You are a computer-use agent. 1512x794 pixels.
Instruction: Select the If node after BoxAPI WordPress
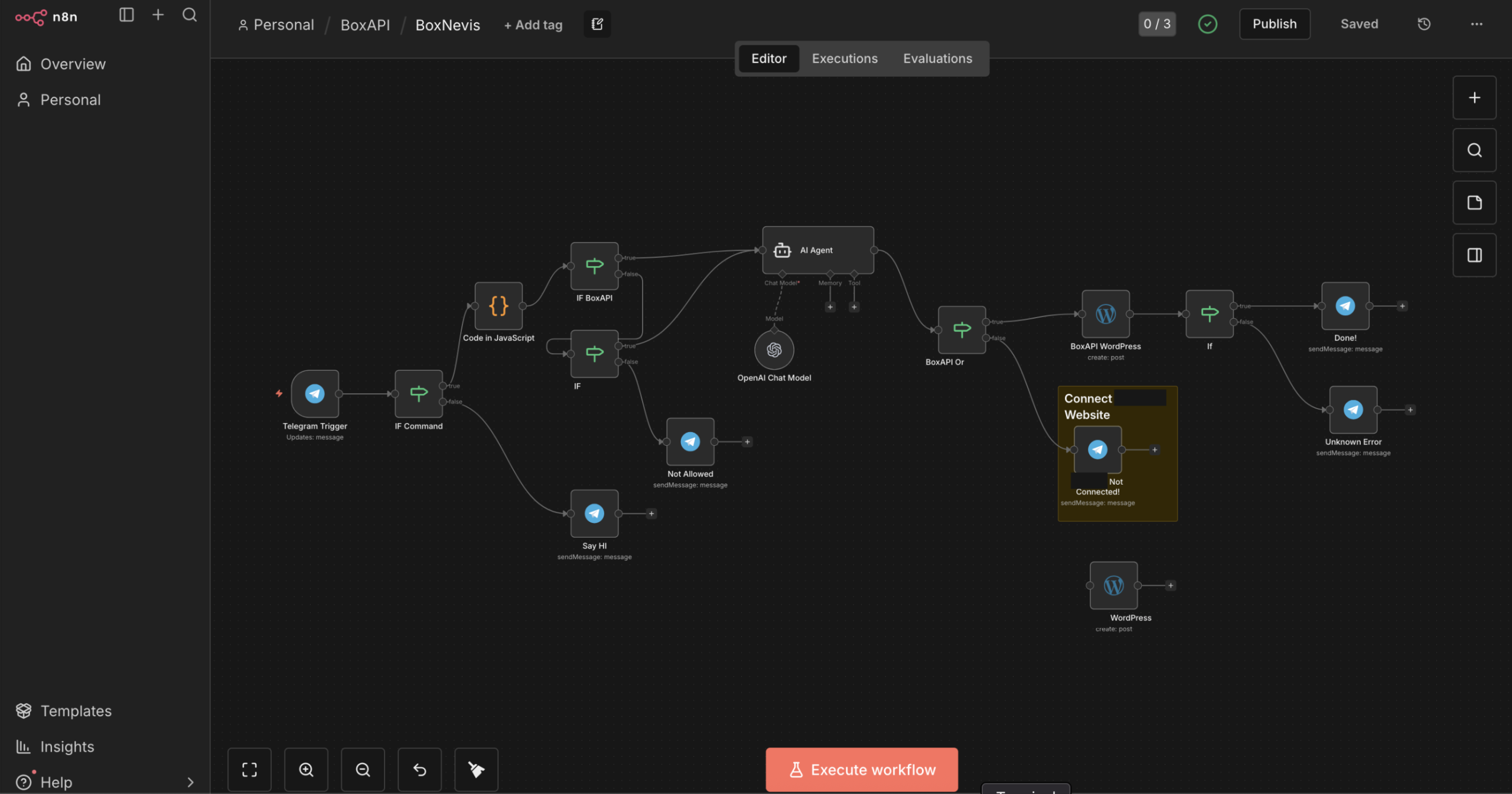[x=1210, y=314]
